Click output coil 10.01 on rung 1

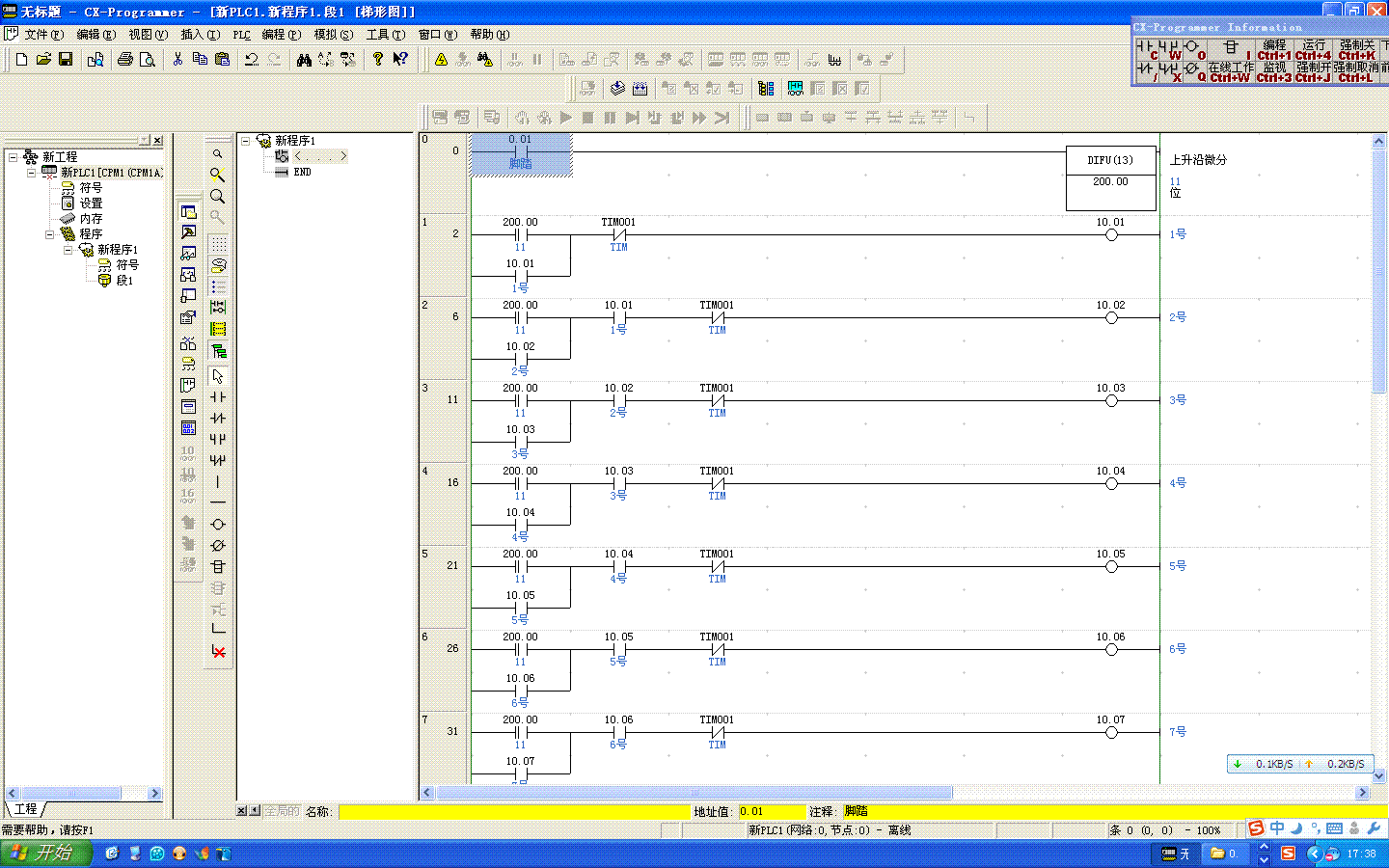(x=1111, y=234)
